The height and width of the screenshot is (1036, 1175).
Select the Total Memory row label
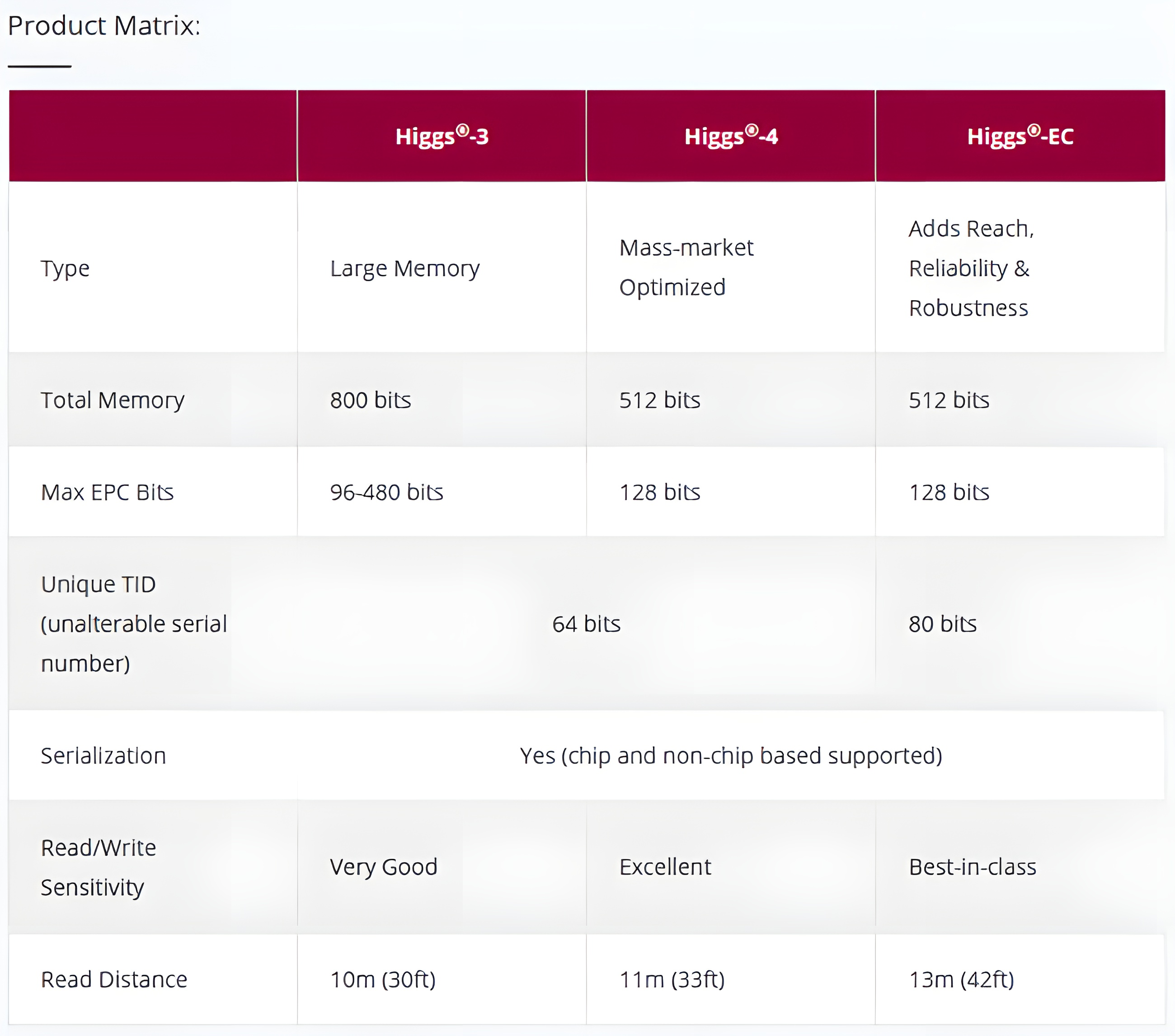tap(113, 400)
